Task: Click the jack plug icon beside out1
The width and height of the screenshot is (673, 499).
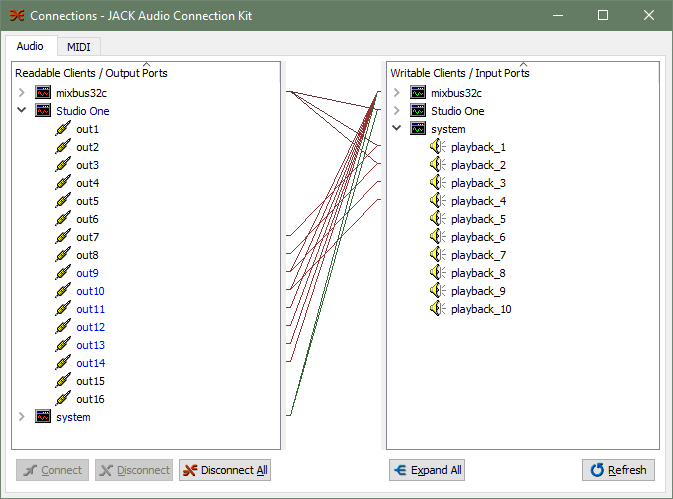Action: point(63,129)
